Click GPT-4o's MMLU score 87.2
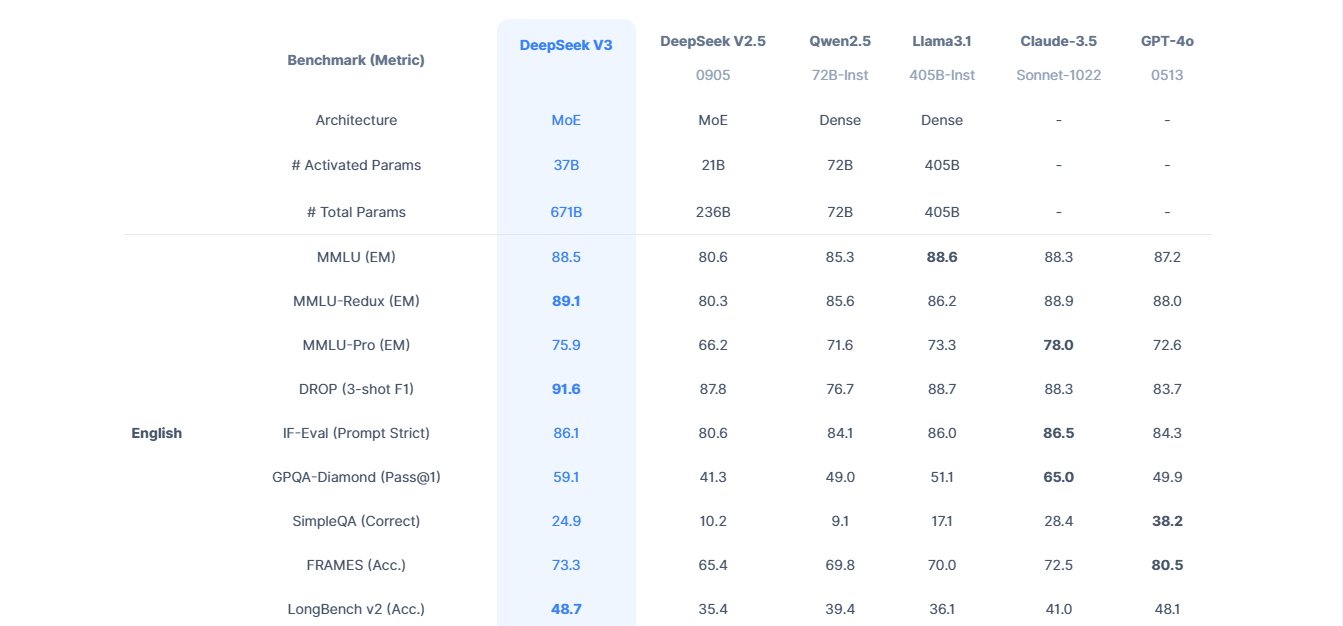 (x=1167, y=257)
